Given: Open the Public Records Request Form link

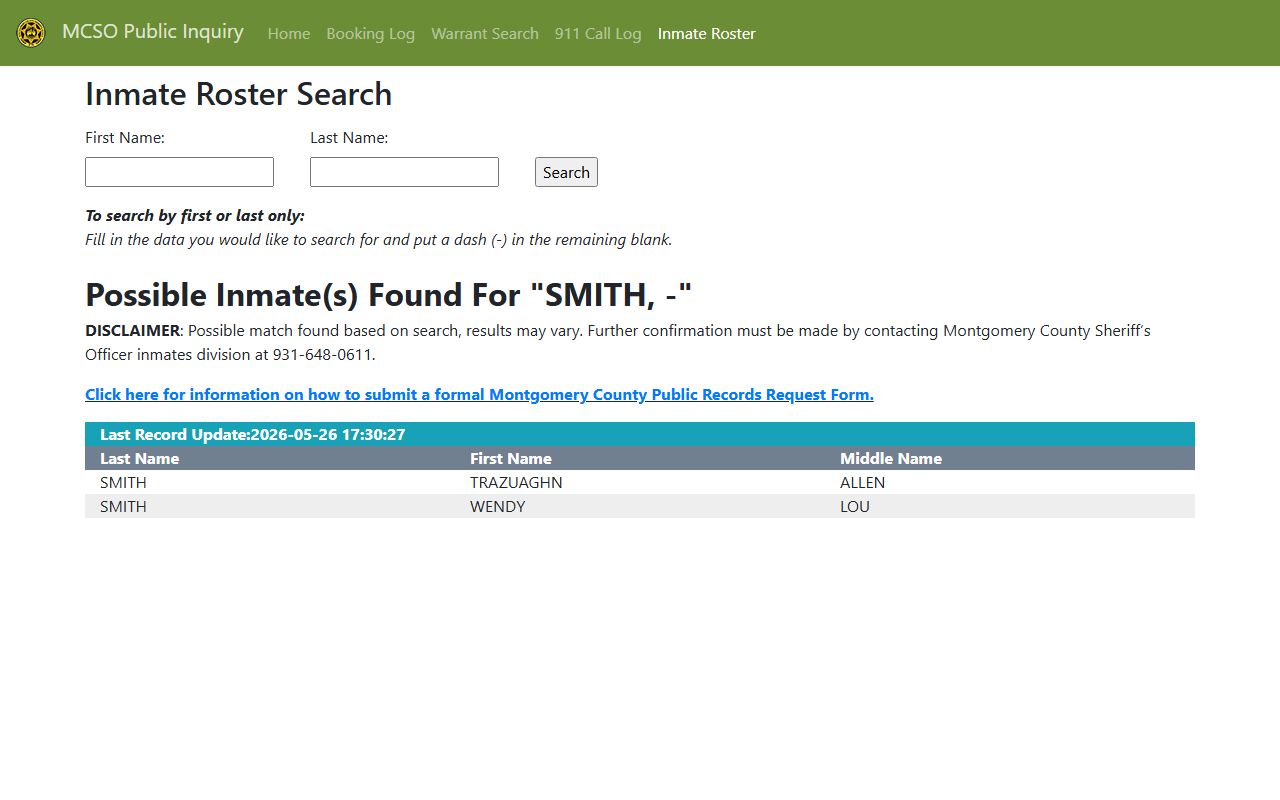Looking at the screenshot, I should (479, 395).
